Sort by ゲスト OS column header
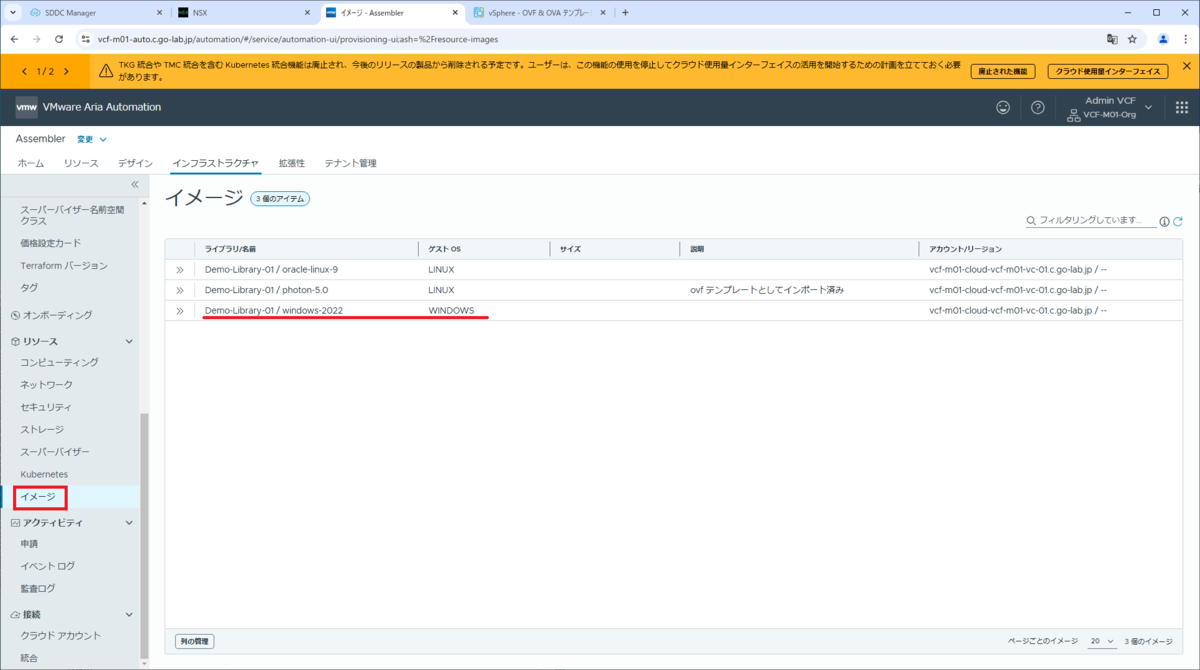This screenshot has height=670, width=1200. pyautogui.click(x=445, y=248)
